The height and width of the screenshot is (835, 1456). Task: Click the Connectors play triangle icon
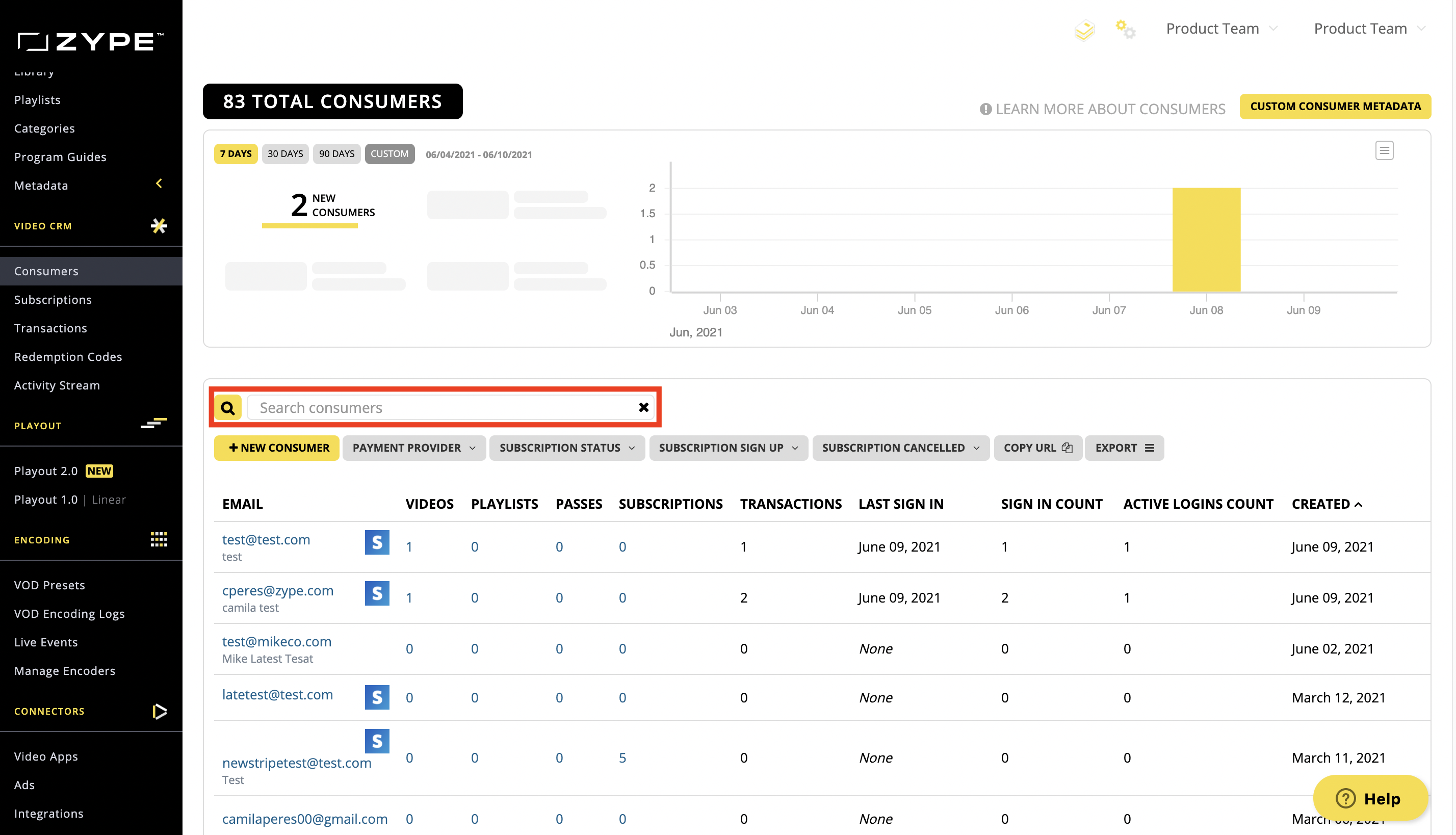pyautogui.click(x=160, y=711)
